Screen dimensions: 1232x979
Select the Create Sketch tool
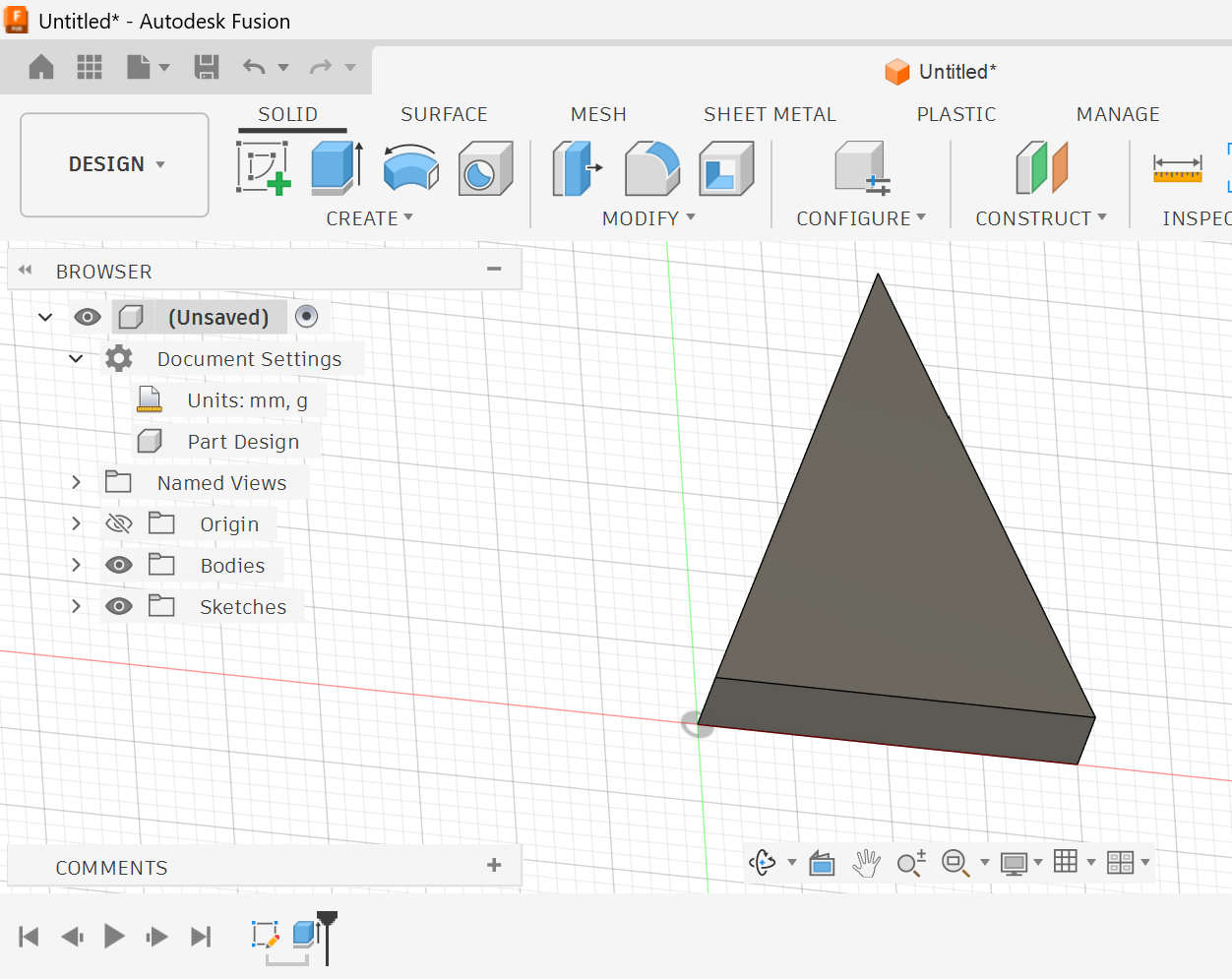point(264,167)
